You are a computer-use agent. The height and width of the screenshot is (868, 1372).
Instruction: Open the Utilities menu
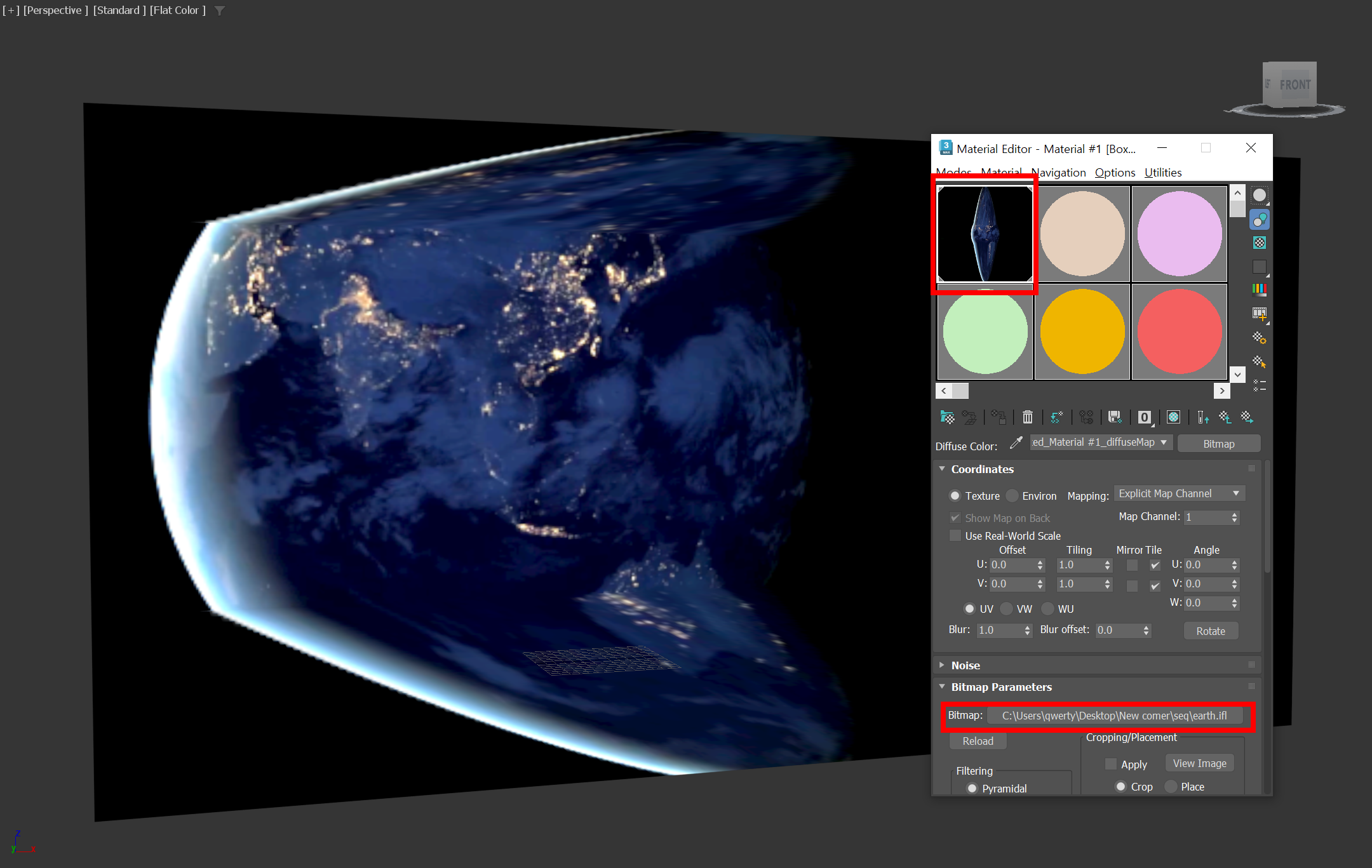click(x=1162, y=173)
